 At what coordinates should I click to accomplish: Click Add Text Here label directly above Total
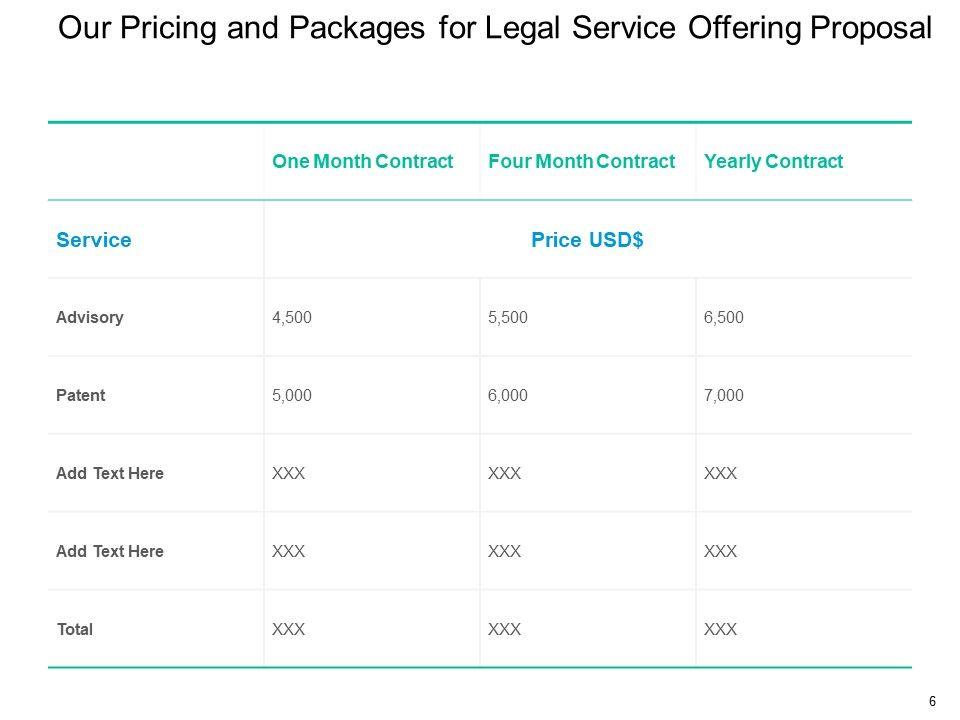point(110,551)
